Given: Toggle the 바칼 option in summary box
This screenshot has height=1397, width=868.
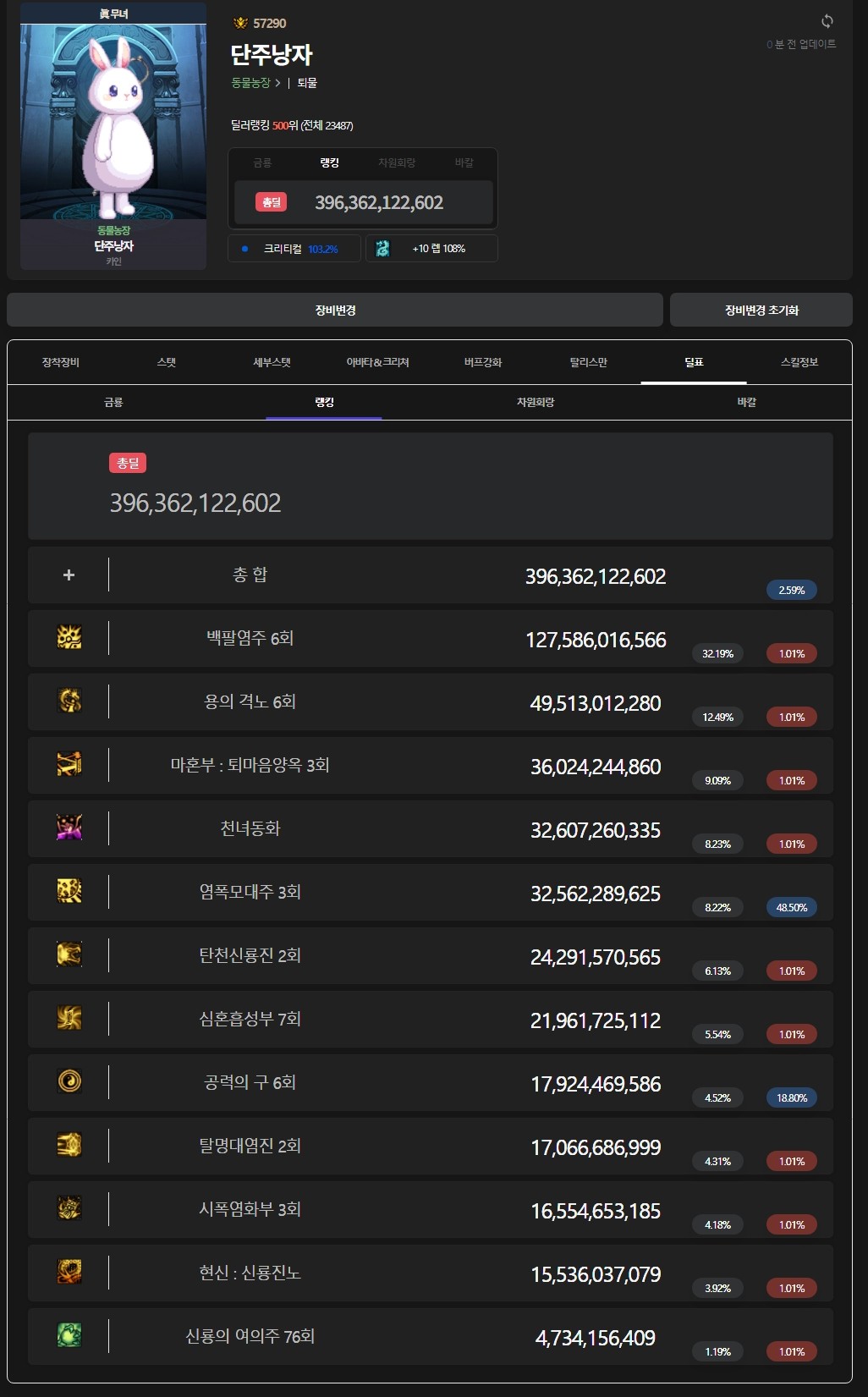Looking at the screenshot, I should pos(464,162).
